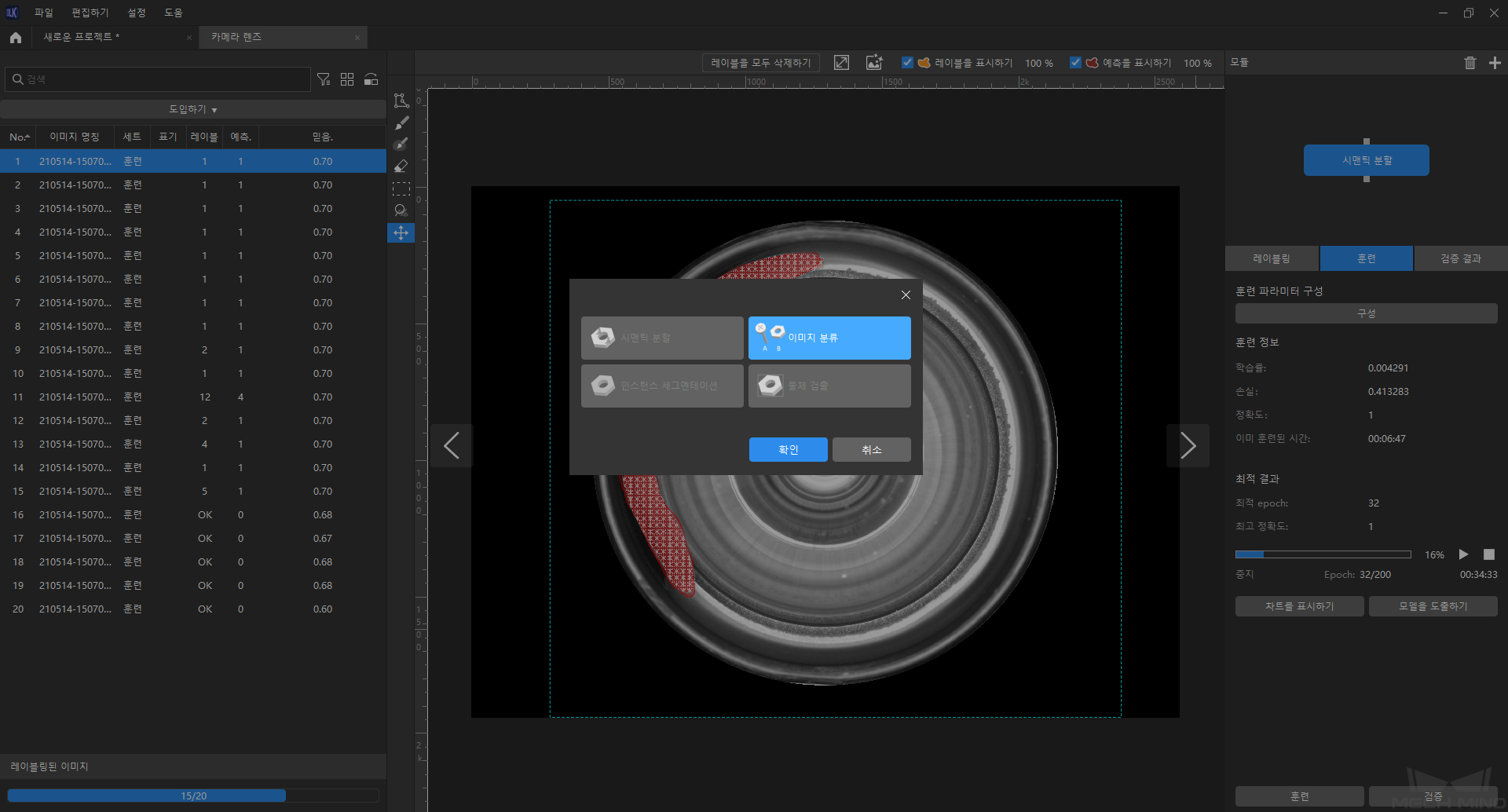
Task: Click the search magnifier icon
Action: click(17, 79)
